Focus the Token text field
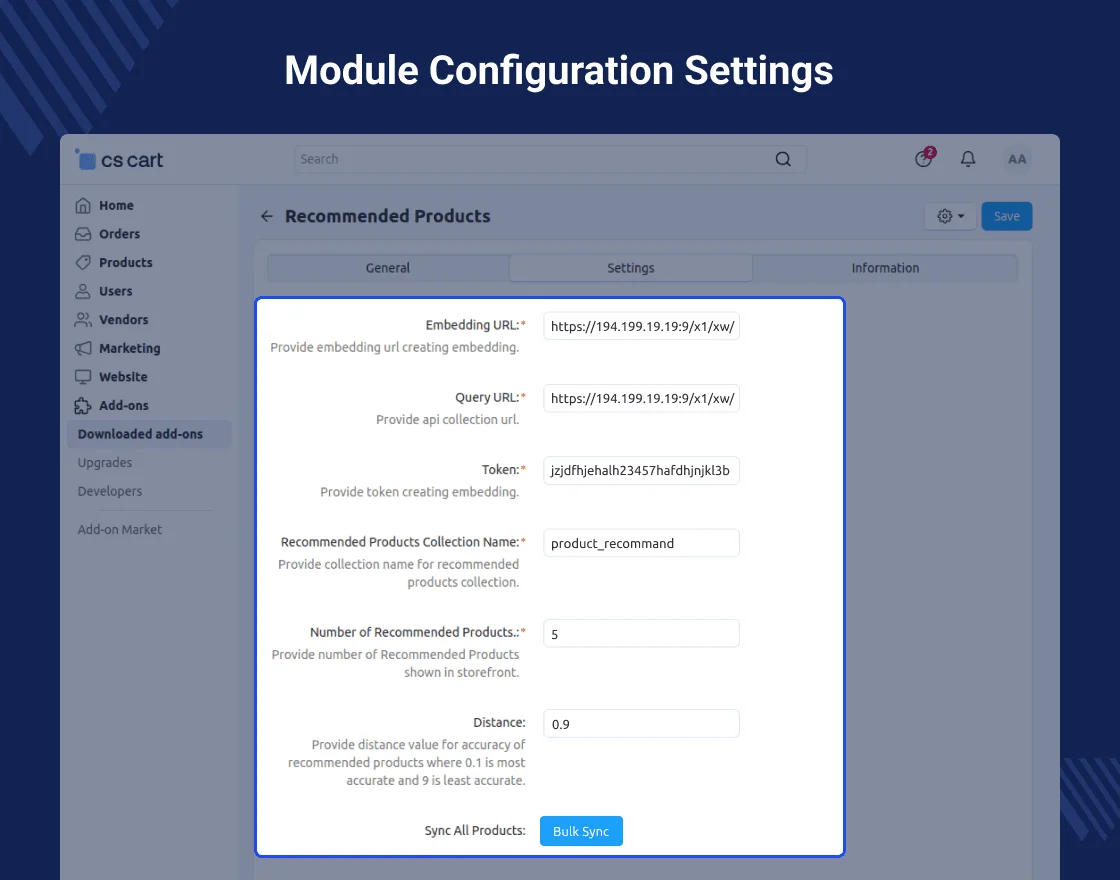Screen dimensions: 1120x880 coord(641,471)
